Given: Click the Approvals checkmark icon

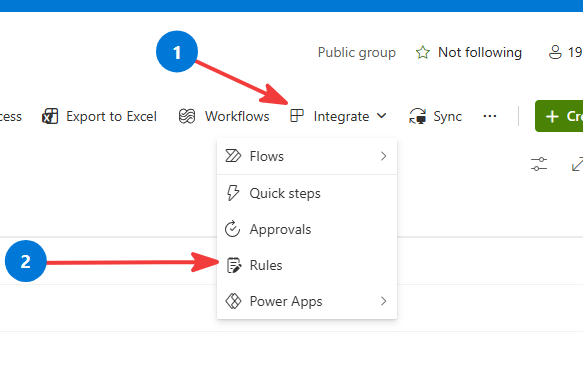Looking at the screenshot, I should click(x=232, y=229).
